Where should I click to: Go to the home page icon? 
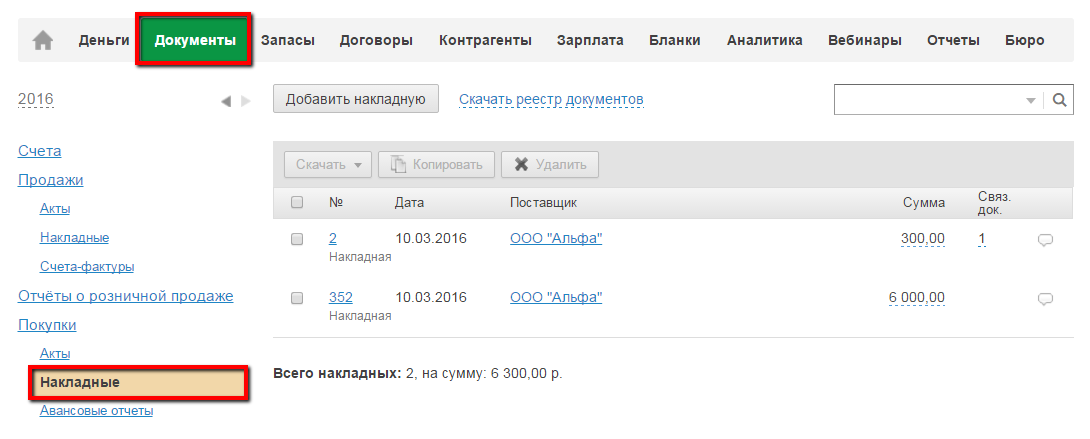42,41
